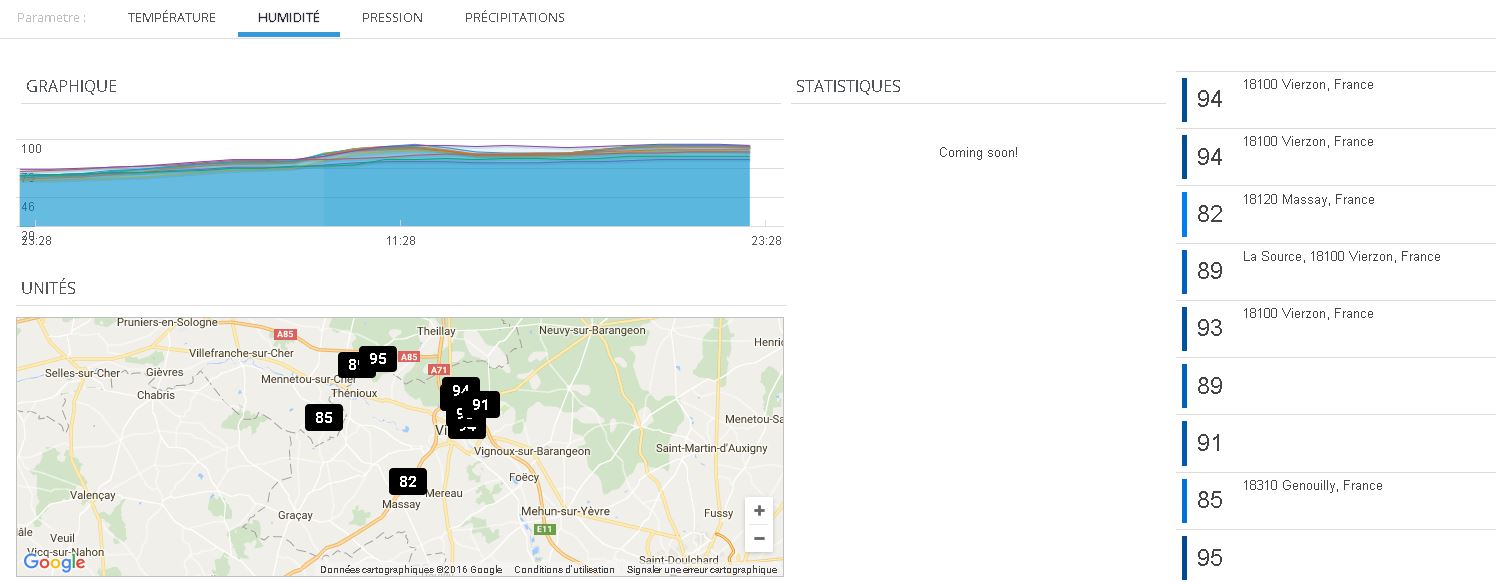Click Signaler une erreur cartographique link

[x=701, y=570]
